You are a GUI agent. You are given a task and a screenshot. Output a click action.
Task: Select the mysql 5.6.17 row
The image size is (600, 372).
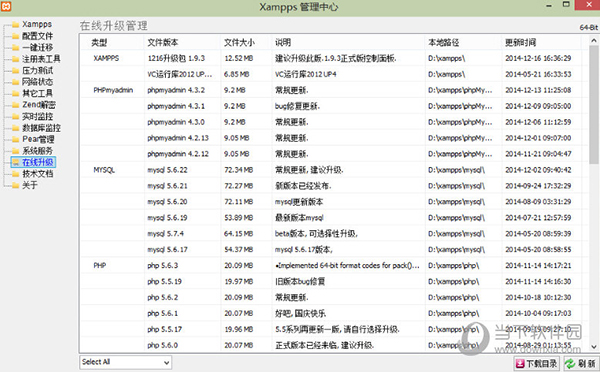point(335,250)
